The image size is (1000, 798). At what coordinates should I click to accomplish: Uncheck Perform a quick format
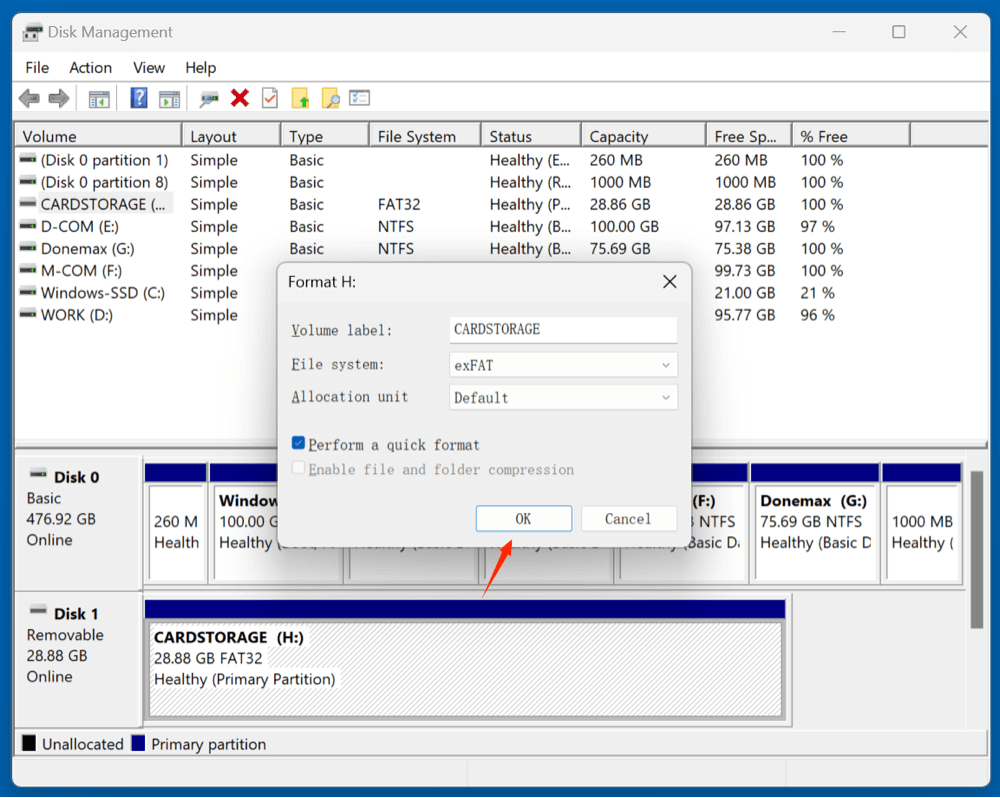[299, 444]
